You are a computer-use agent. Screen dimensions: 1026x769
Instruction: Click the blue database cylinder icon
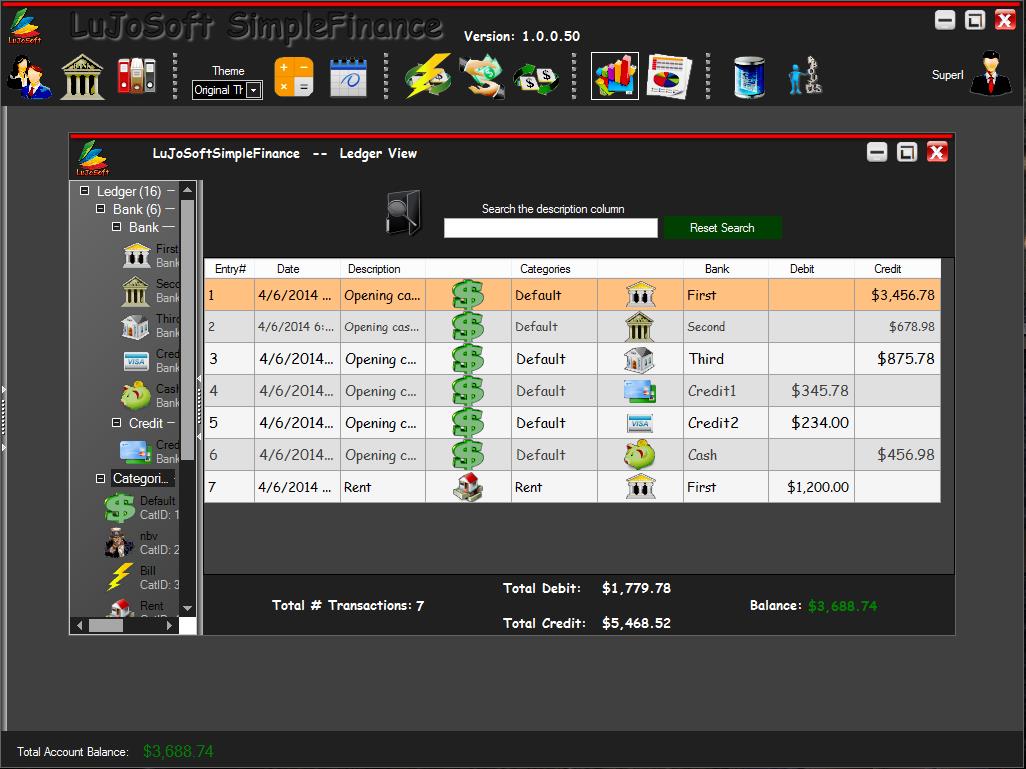tap(749, 77)
